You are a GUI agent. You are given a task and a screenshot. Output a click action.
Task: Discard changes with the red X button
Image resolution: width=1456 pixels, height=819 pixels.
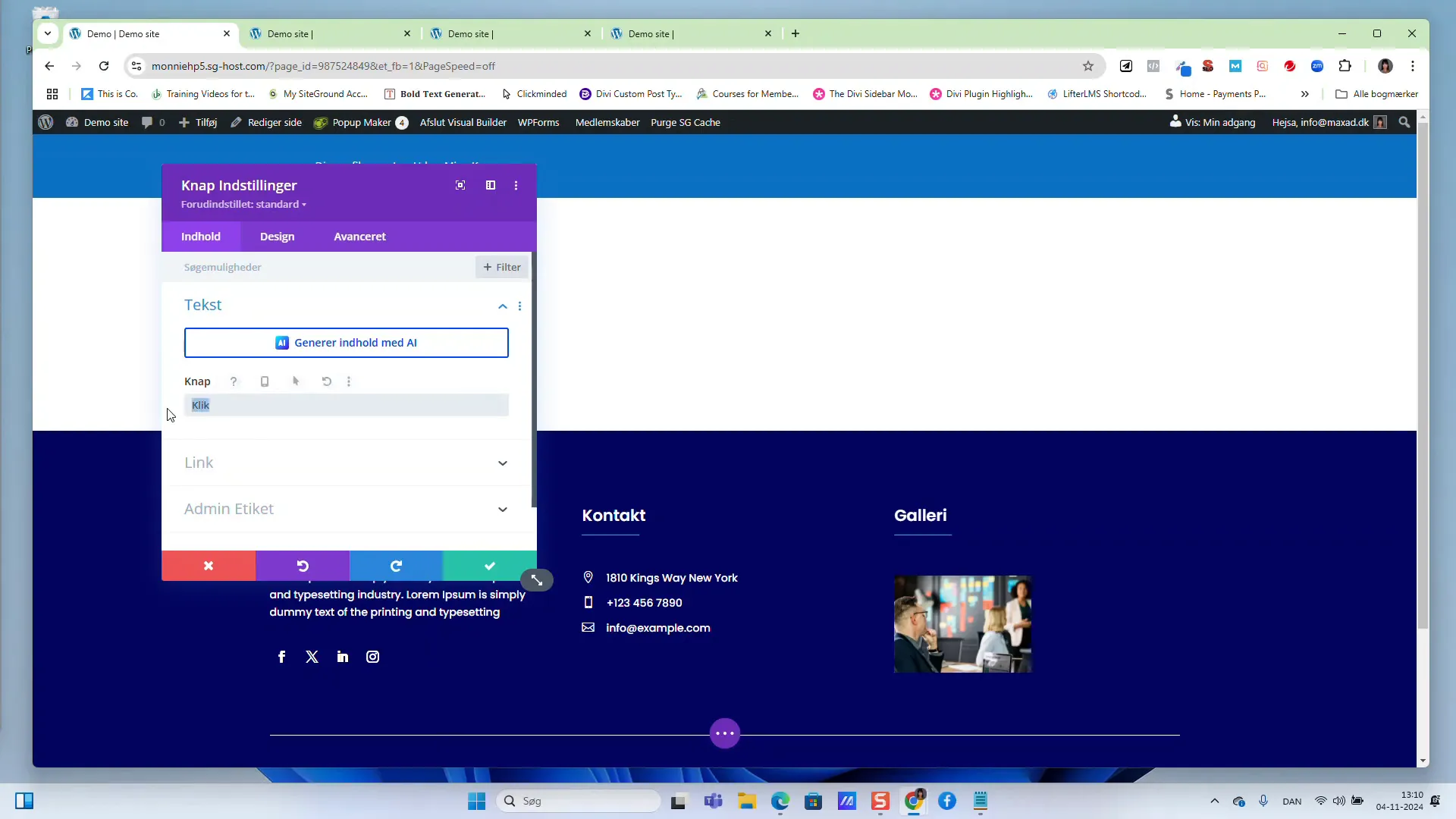click(x=208, y=566)
